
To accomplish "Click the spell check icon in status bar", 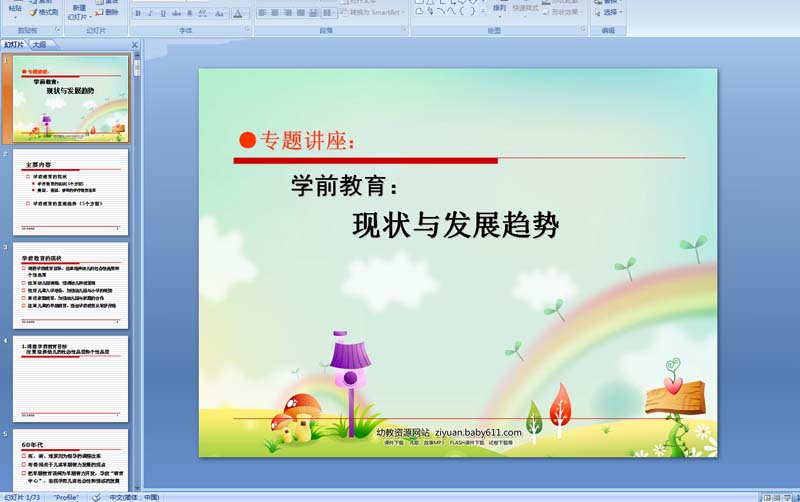I will point(97,496).
